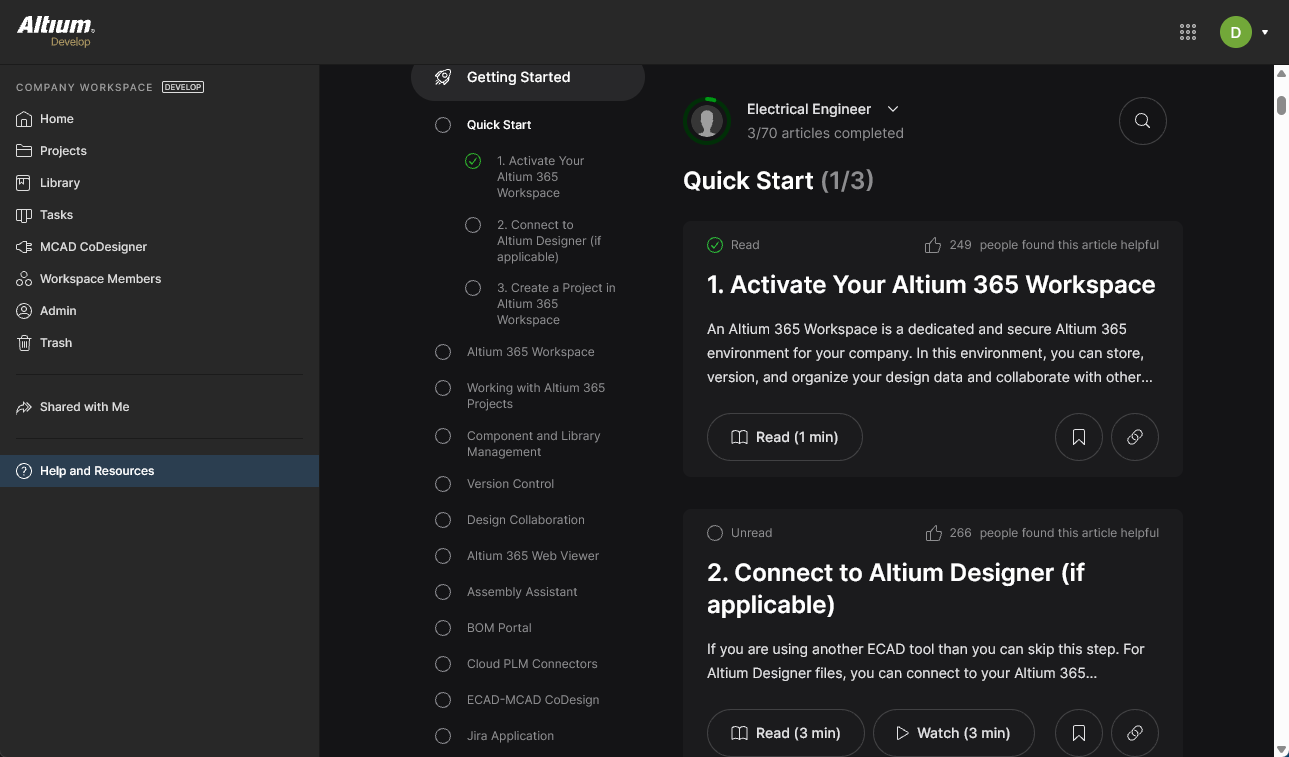Go to Projects in the sidebar
1289x757 pixels.
(63, 151)
